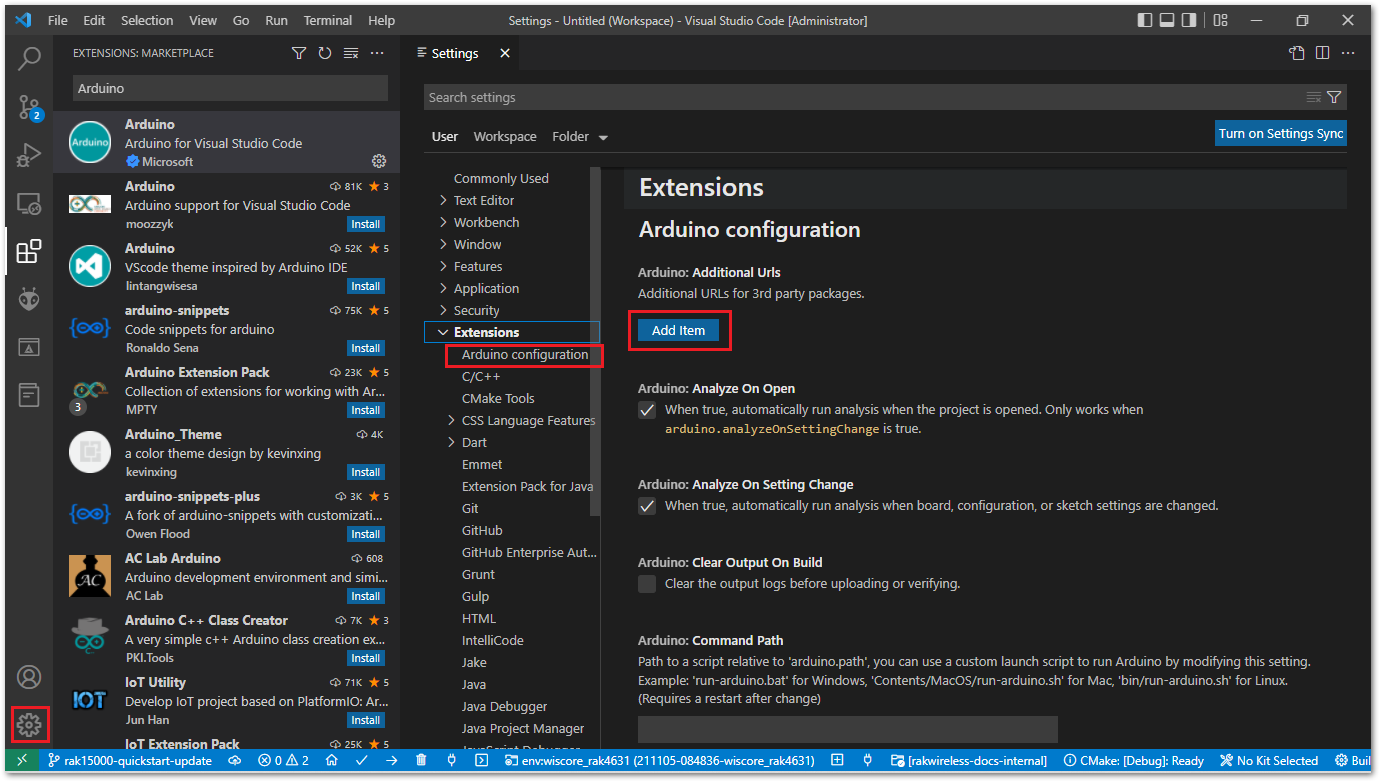Filter extensions with the funnel icon
1380x782 pixels.
point(298,53)
